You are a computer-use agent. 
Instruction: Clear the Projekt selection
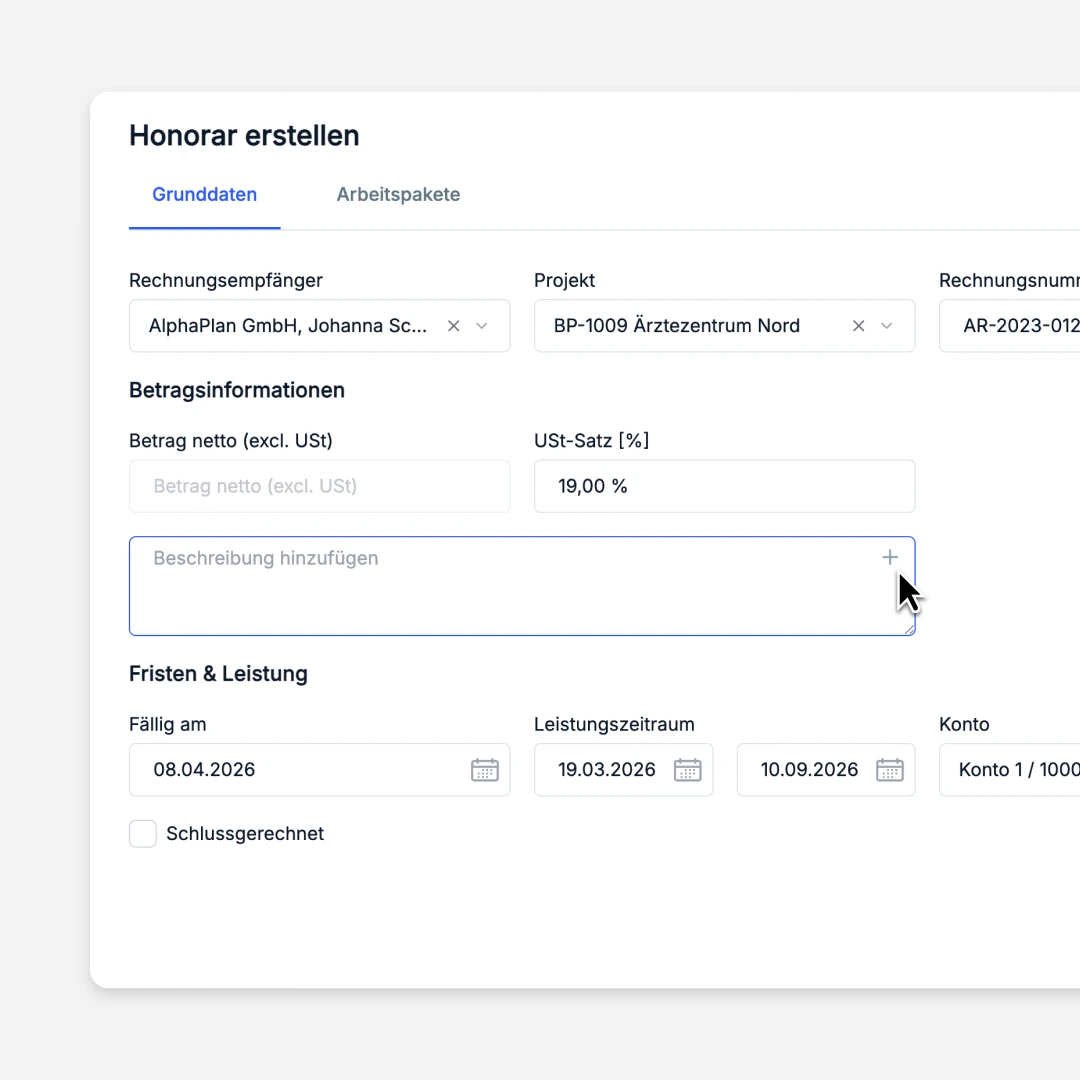tap(858, 326)
